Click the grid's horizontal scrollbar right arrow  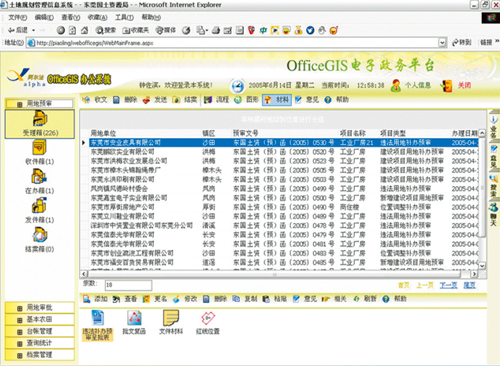click(474, 274)
